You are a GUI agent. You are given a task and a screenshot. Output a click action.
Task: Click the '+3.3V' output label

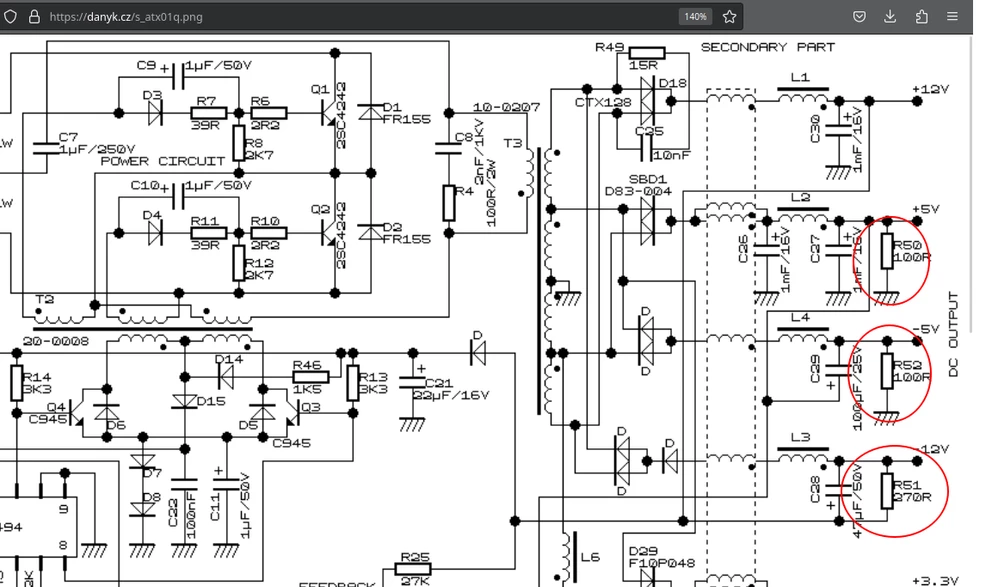[936, 581]
